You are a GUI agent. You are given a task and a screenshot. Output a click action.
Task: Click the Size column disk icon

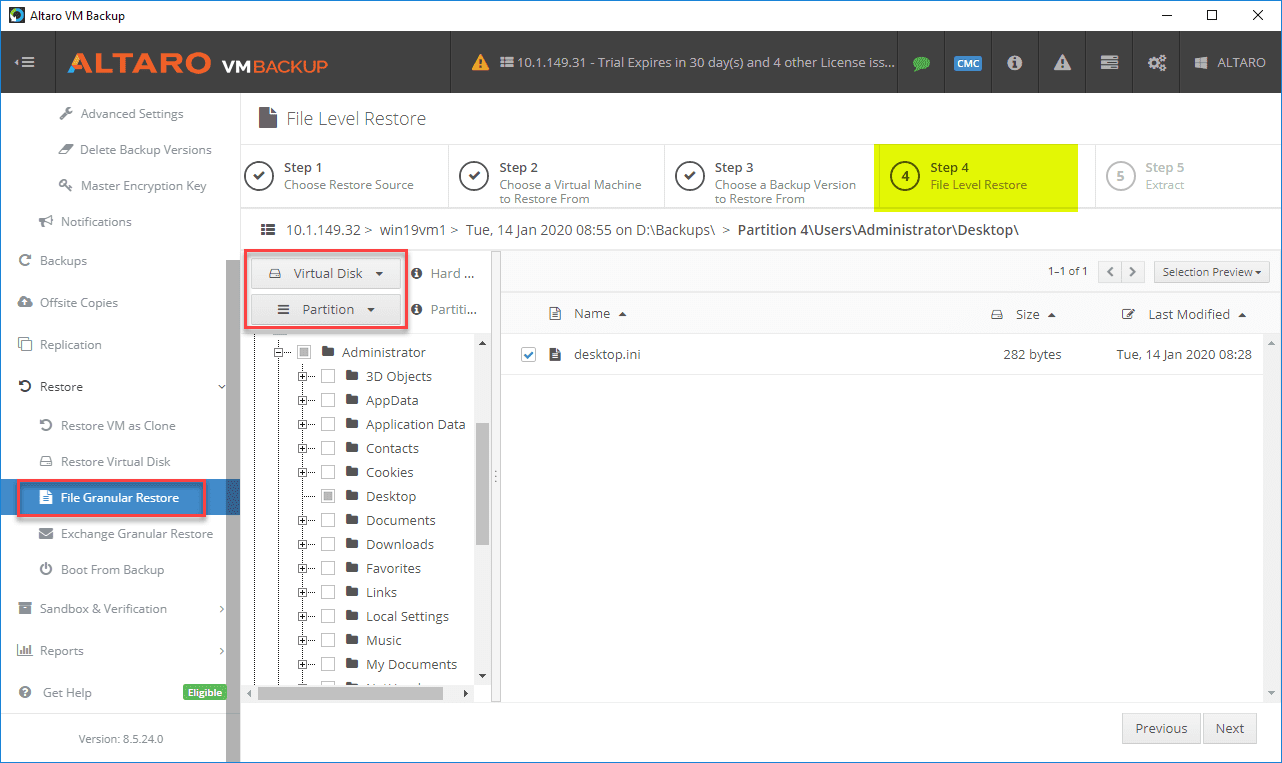pyautogui.click(x=996, y=315)
